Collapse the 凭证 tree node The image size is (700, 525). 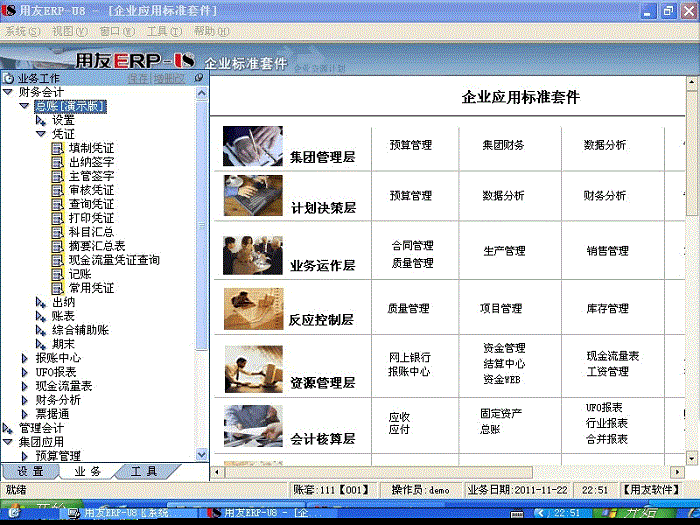click(41, 134)
